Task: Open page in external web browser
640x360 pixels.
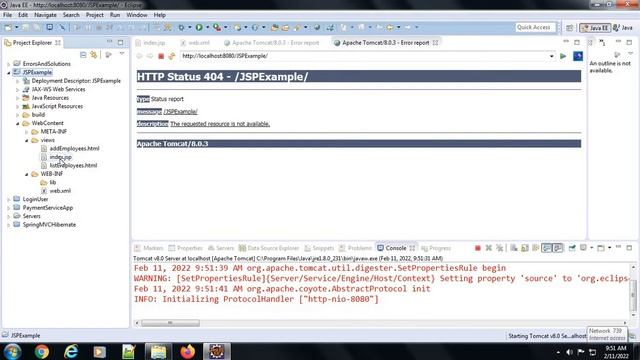Action: [578, 56]
